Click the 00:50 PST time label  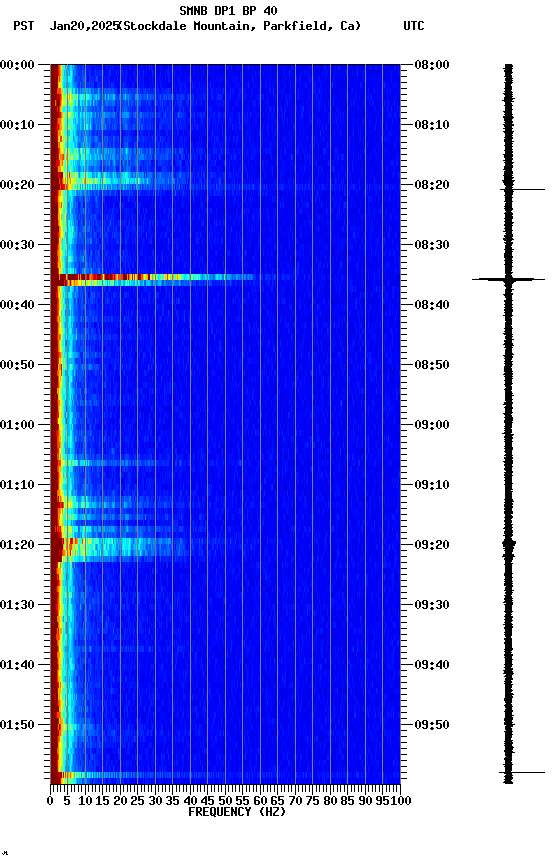tap(17, 365)
